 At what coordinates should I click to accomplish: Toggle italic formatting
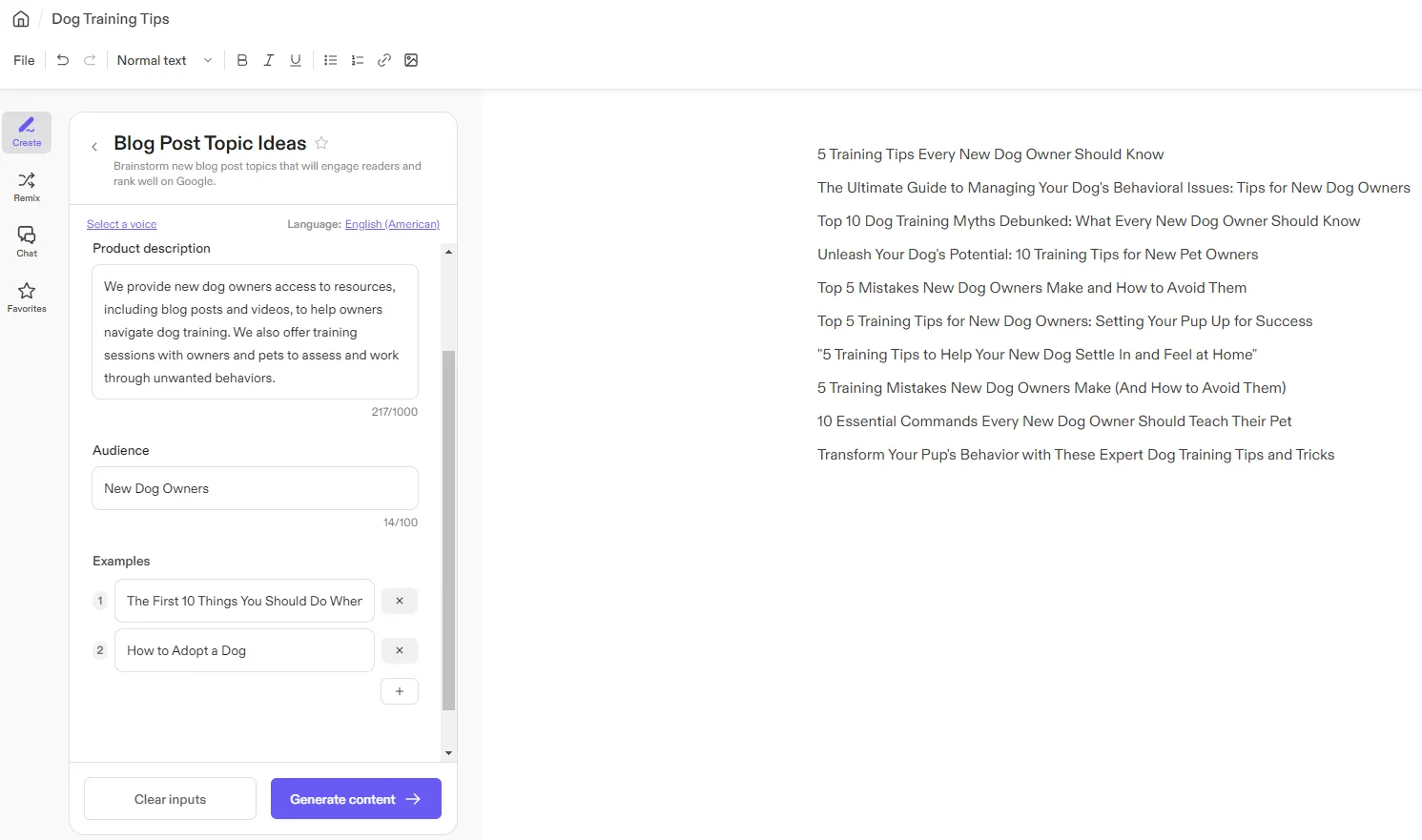(269, 60)
